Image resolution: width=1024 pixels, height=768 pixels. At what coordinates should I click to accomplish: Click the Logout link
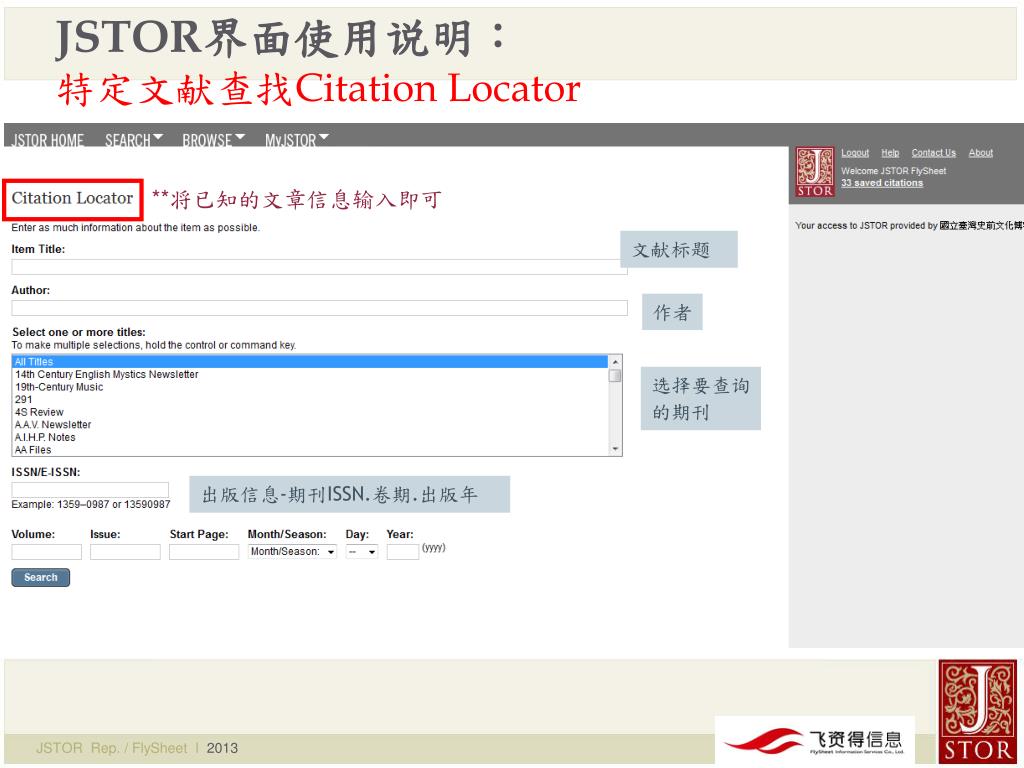coord(855,153)
